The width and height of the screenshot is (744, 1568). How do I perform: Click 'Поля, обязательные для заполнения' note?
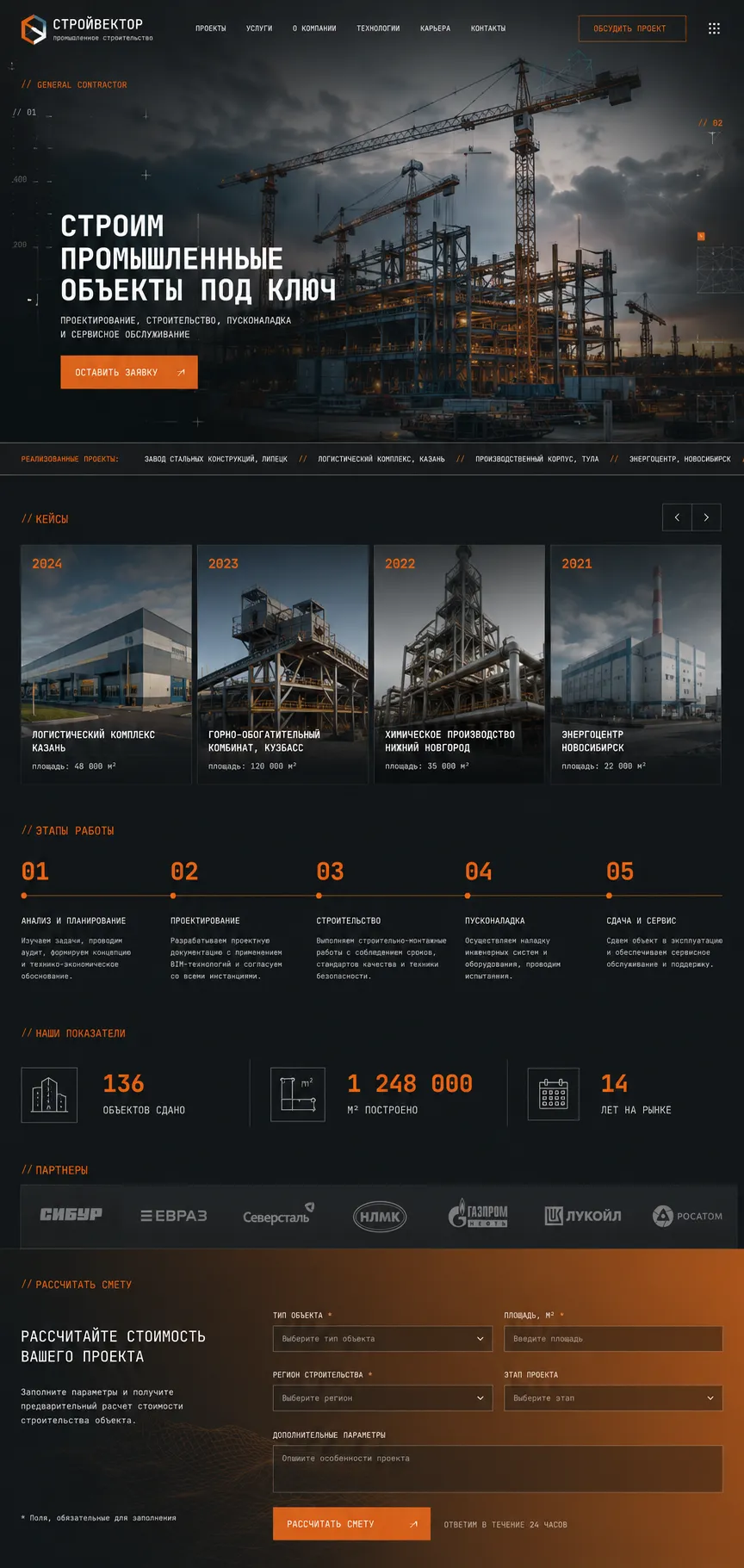tap(99, 1517)
